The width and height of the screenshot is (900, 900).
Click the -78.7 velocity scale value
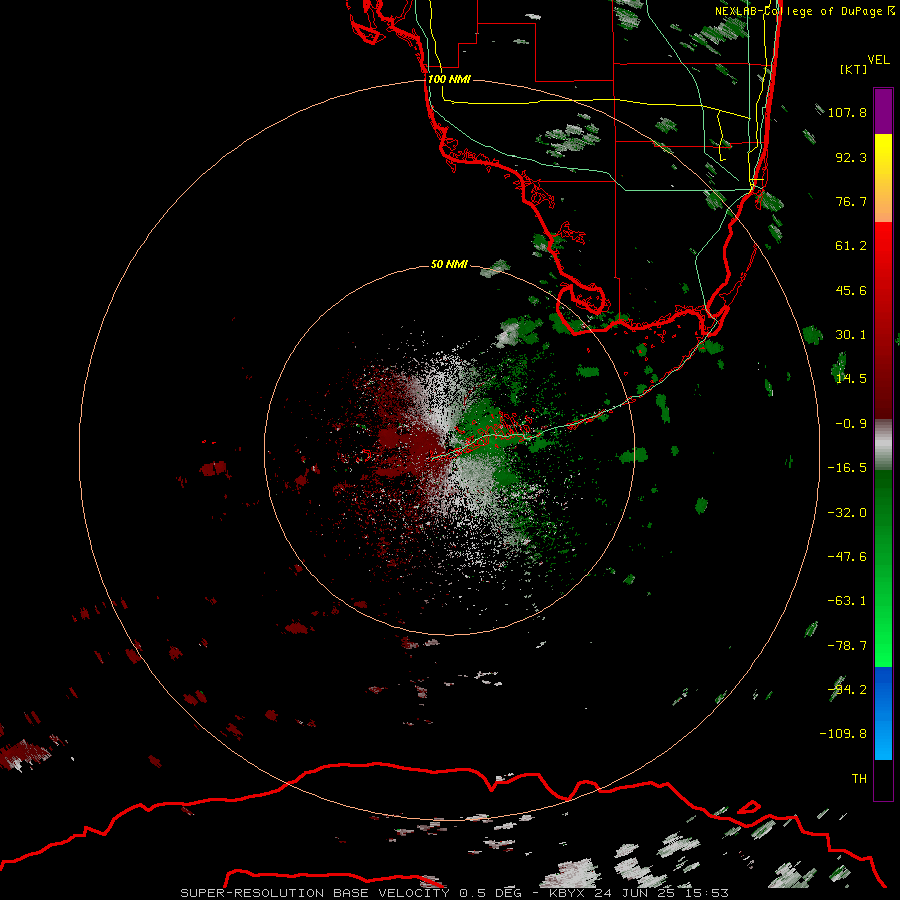coord(847,646)
